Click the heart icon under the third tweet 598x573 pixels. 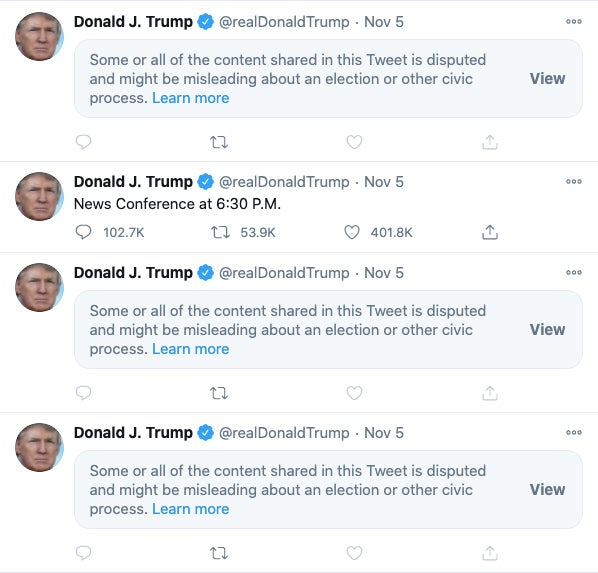354,393
